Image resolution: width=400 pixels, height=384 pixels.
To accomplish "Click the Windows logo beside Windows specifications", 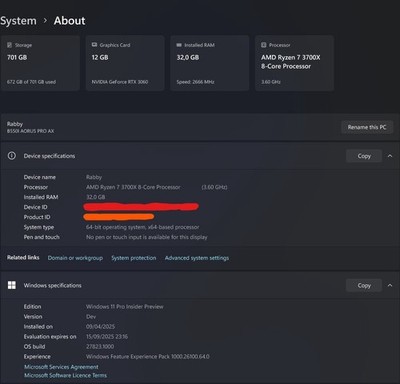I will pos(12,285).
